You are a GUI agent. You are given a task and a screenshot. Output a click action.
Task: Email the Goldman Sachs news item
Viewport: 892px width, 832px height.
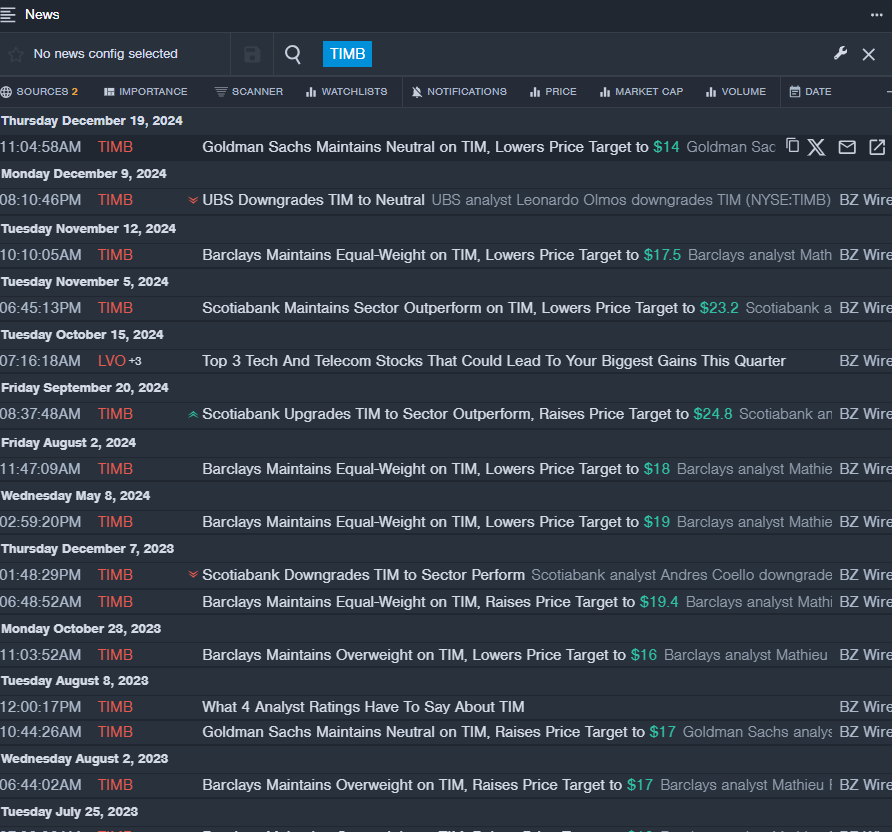(x=847, y=147)
